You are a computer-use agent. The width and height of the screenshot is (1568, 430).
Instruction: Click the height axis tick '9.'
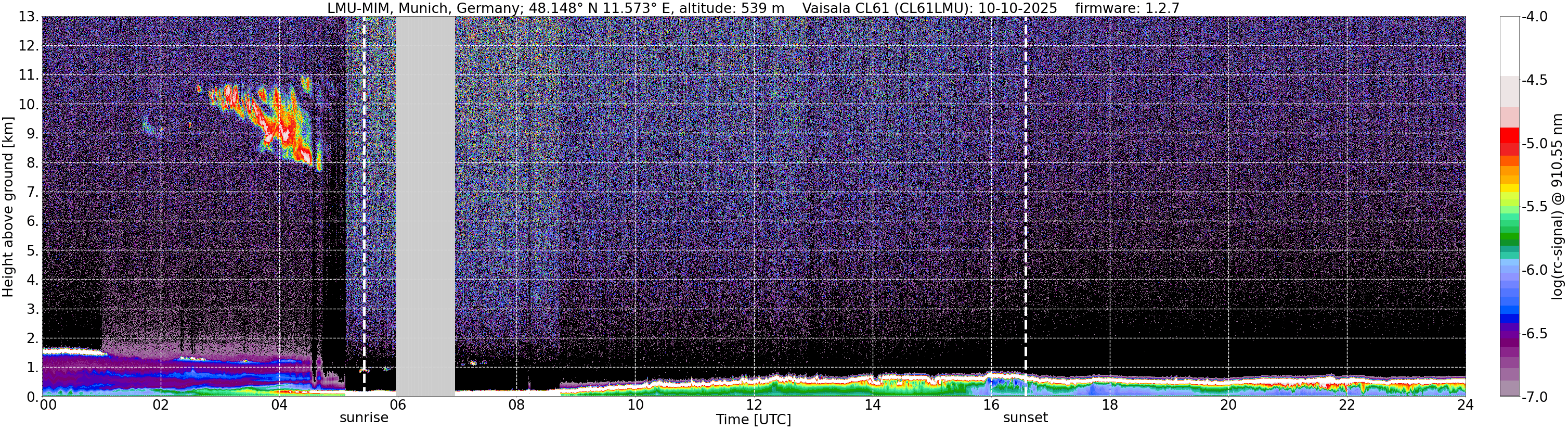click(x=33, y=133)
